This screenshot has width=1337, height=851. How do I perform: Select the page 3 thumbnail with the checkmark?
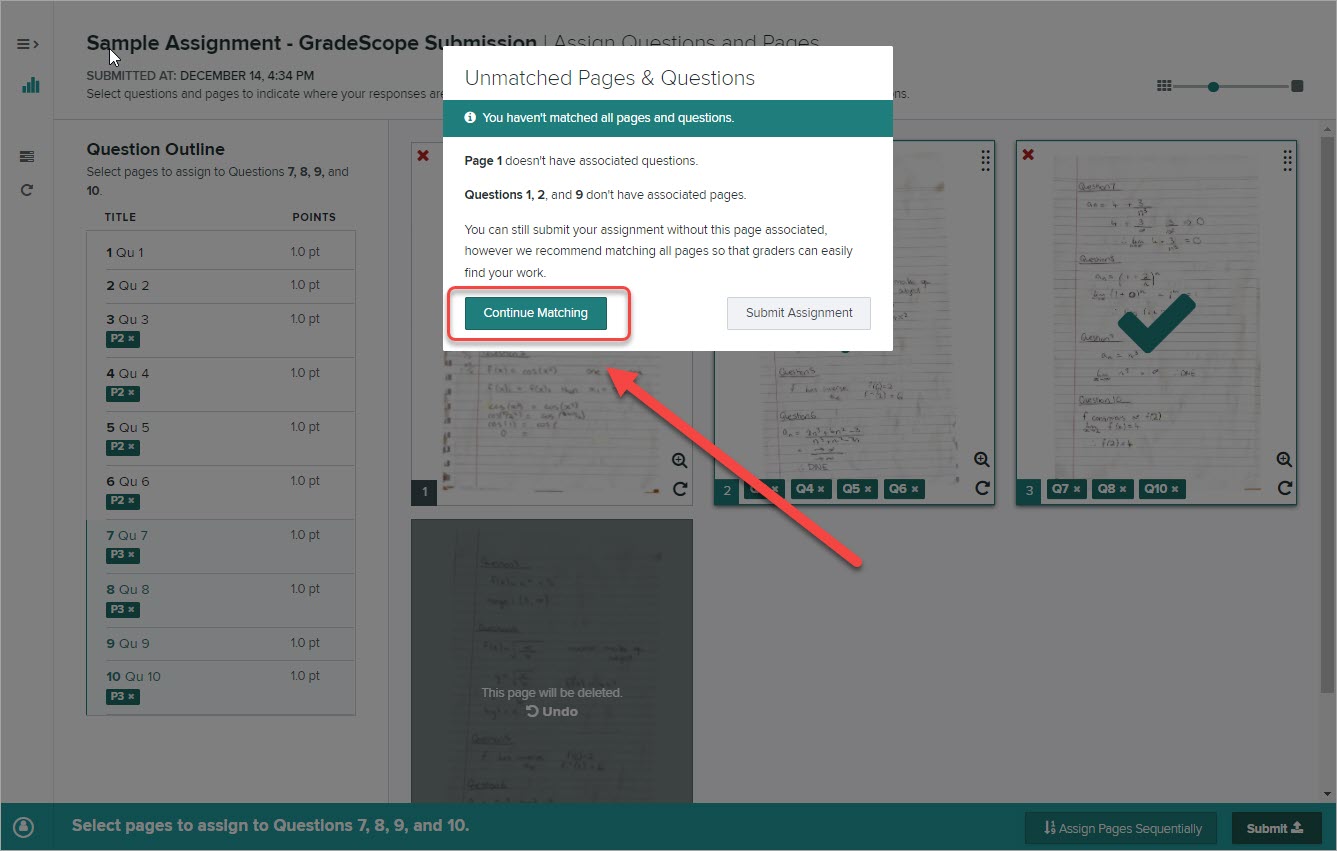(x=1156, y=322)
